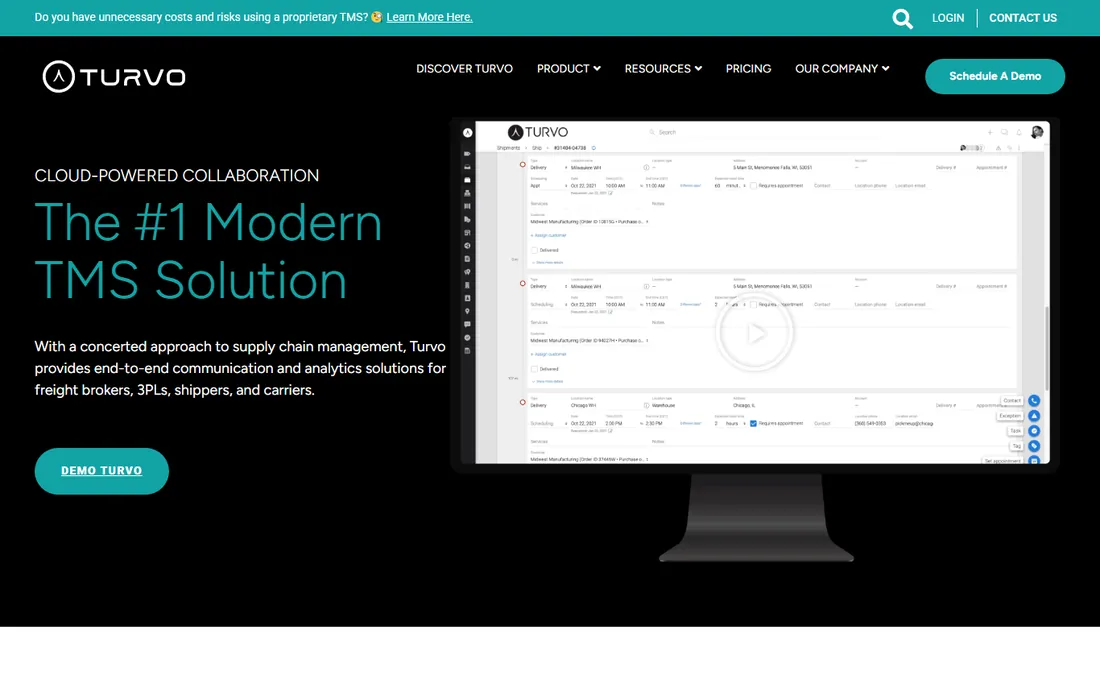Click the info icon next to Warehouse location type

646,405
